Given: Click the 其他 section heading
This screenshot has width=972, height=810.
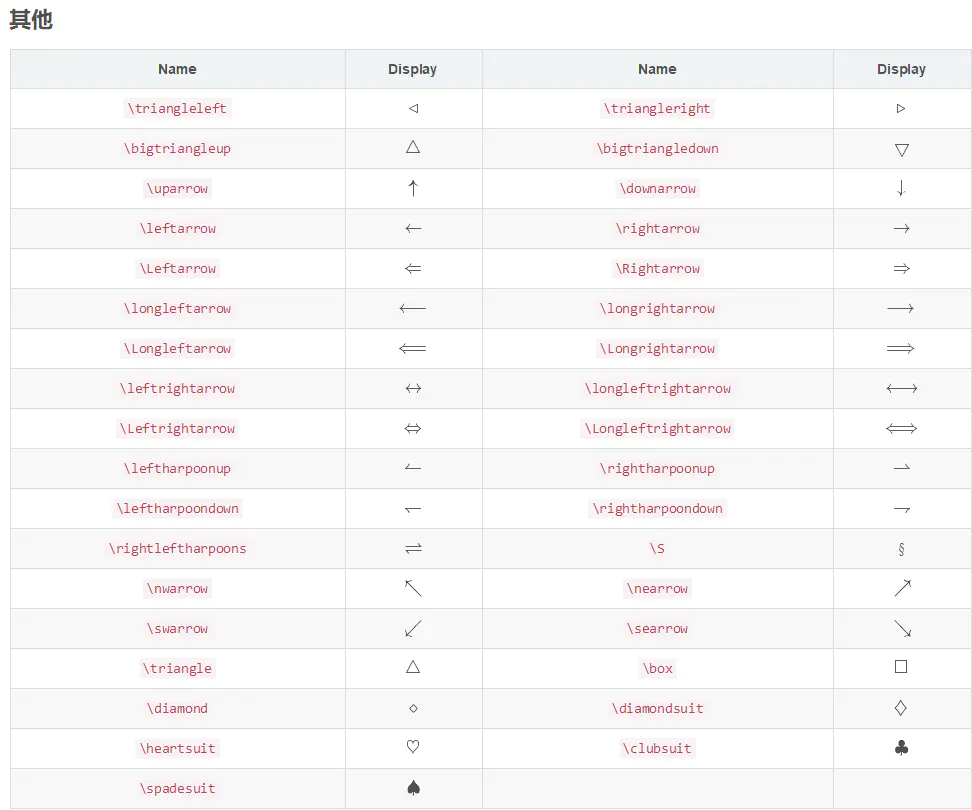Looking at the screenshot, I should point(31,20).
